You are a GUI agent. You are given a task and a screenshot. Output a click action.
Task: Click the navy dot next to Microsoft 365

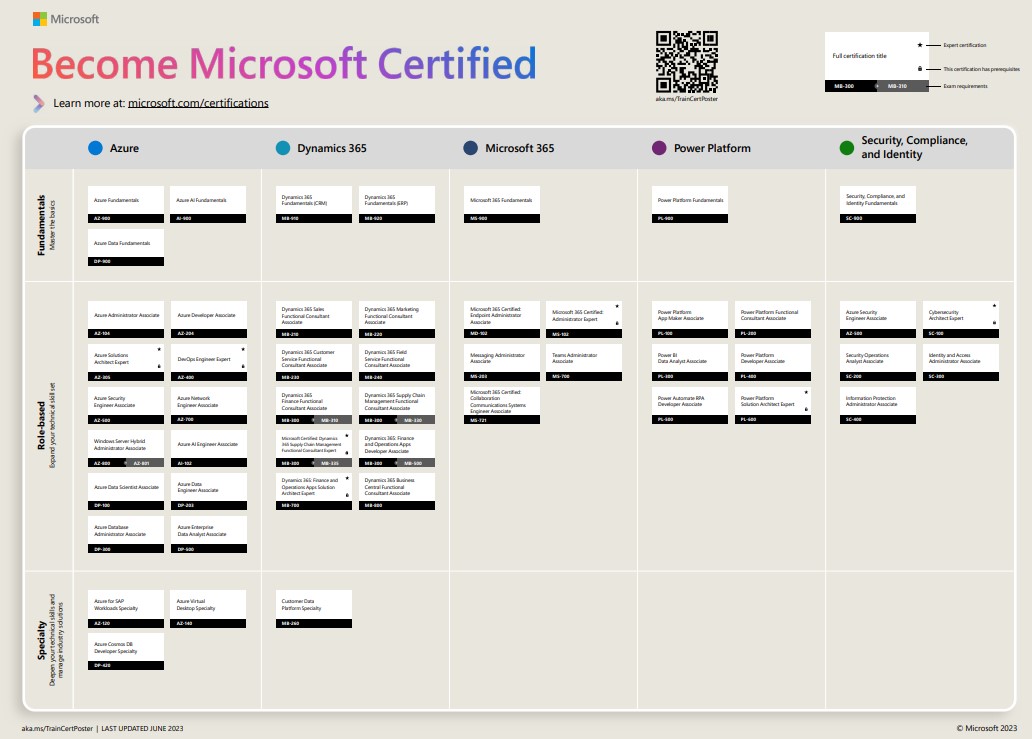(471, 148)
